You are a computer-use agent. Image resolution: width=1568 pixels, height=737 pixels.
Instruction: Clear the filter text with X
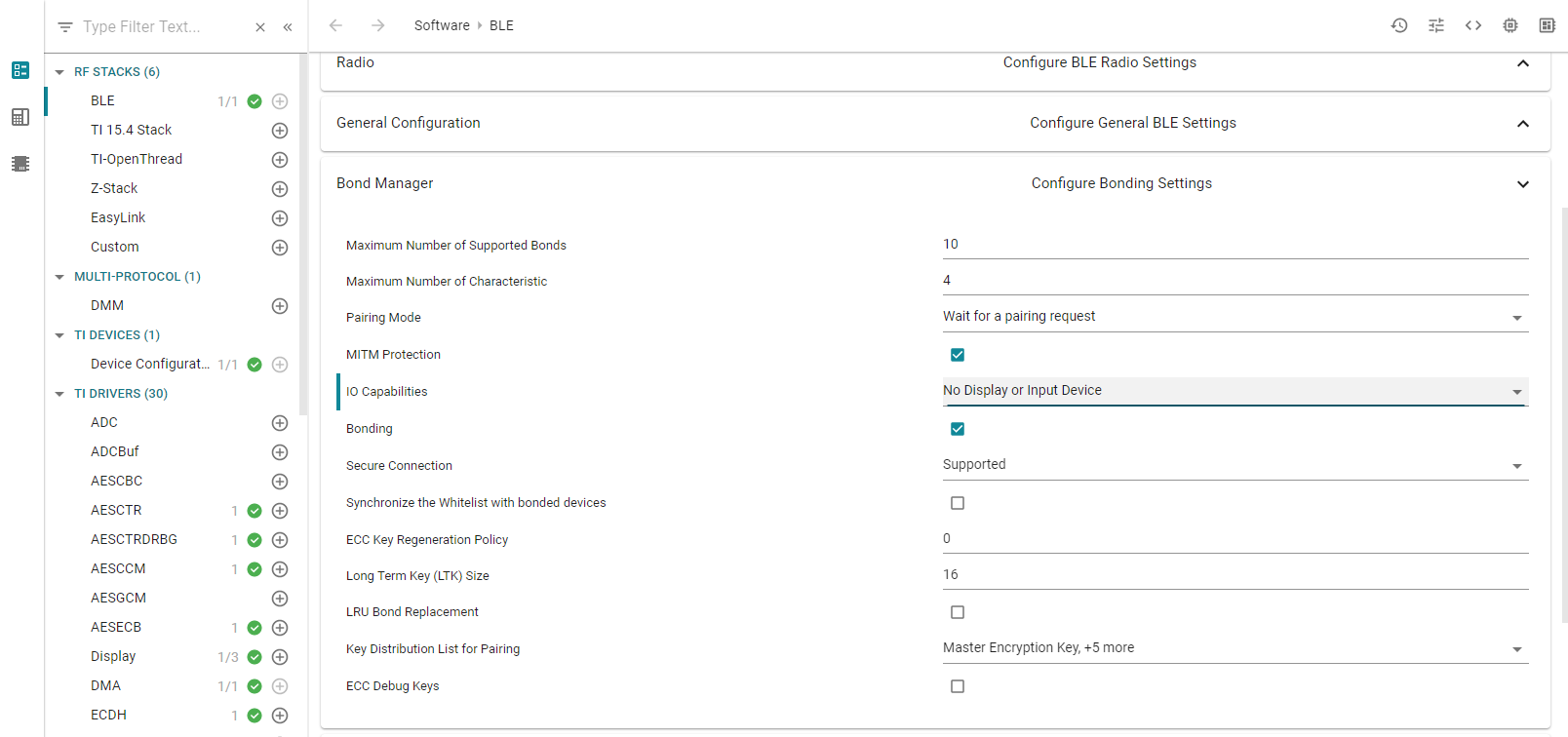click(260, 27)
